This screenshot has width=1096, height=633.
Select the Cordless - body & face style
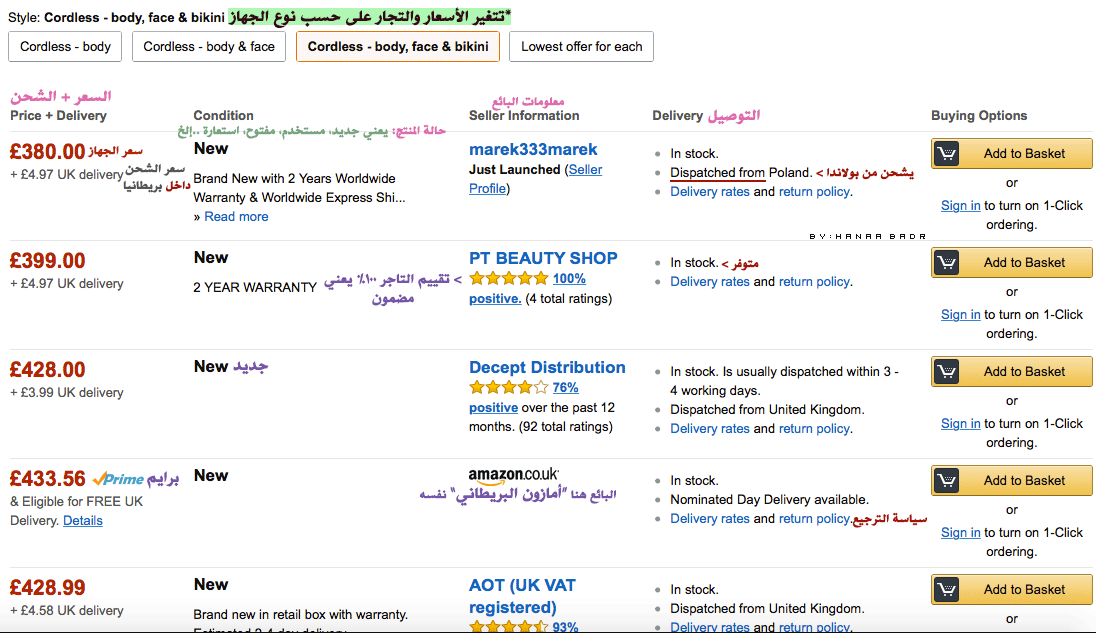point(209,47)
